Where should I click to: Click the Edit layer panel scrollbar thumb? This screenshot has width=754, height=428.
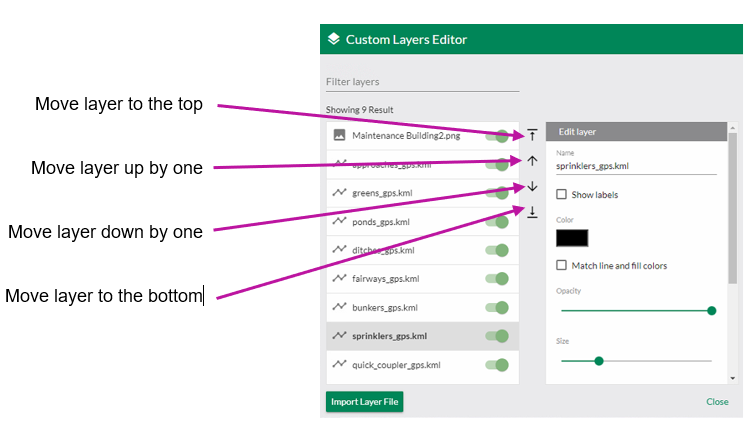click(732, 208)
